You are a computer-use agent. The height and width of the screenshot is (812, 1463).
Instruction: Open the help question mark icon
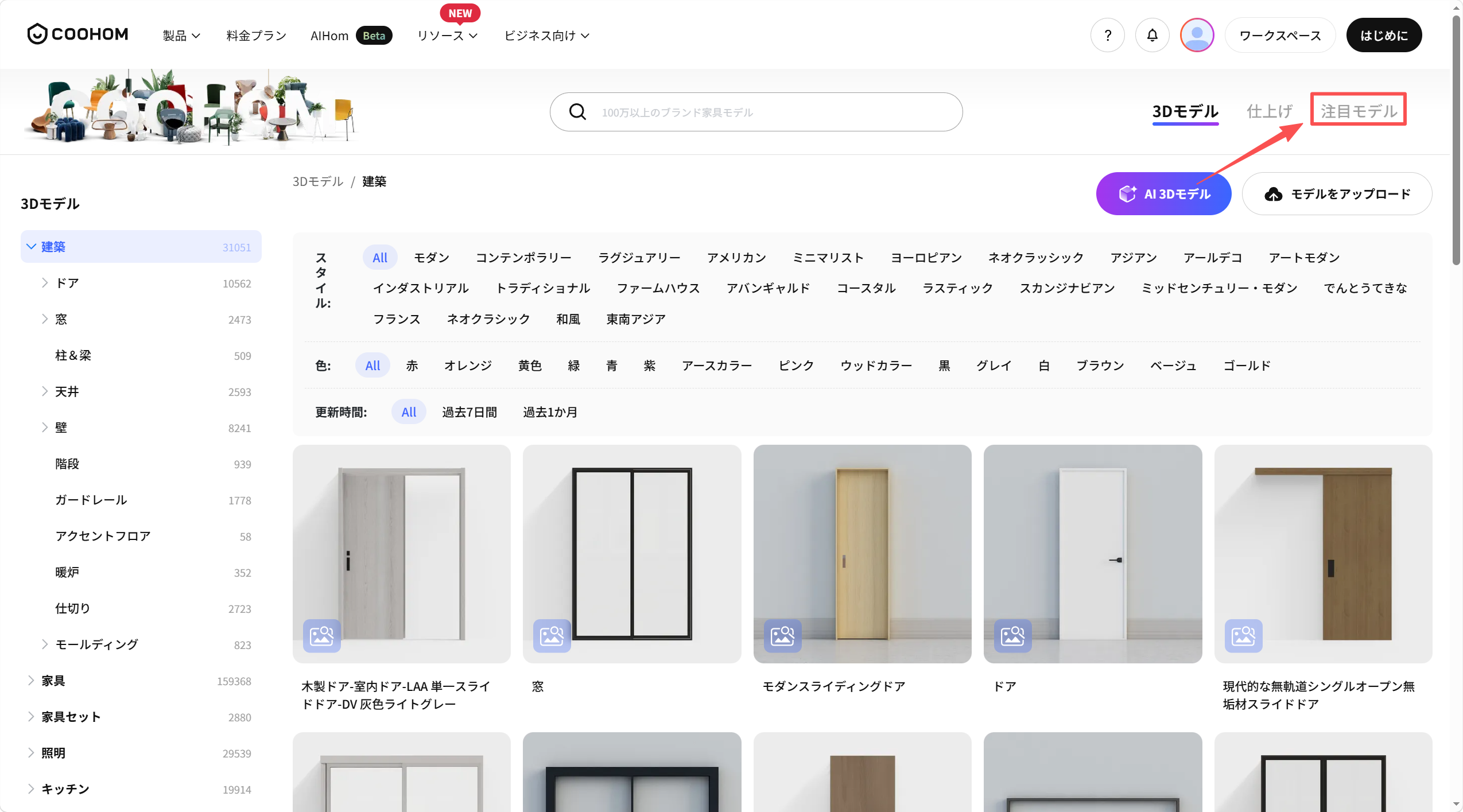(1107, 36)
